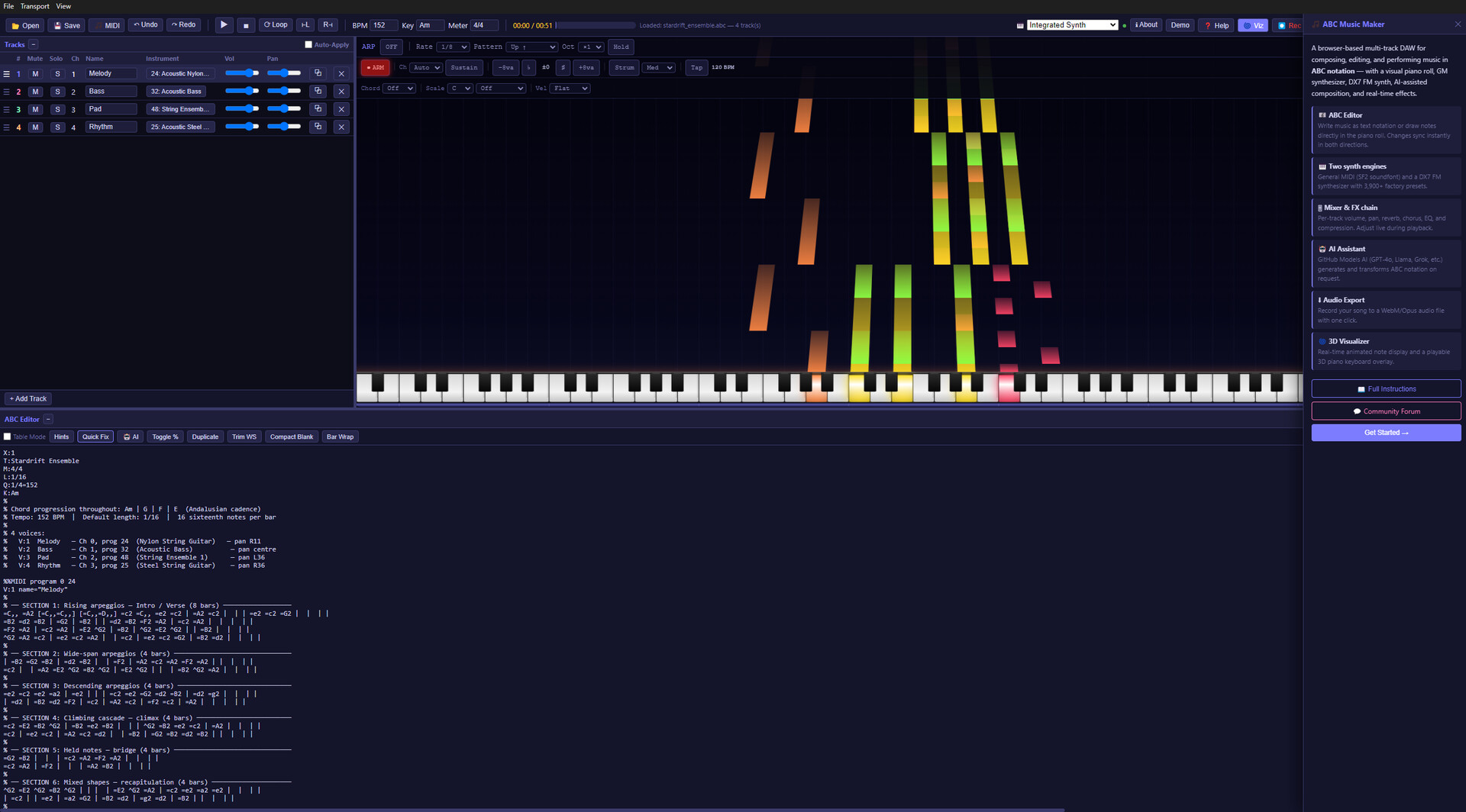Click the Add Track button

(28, 398)
